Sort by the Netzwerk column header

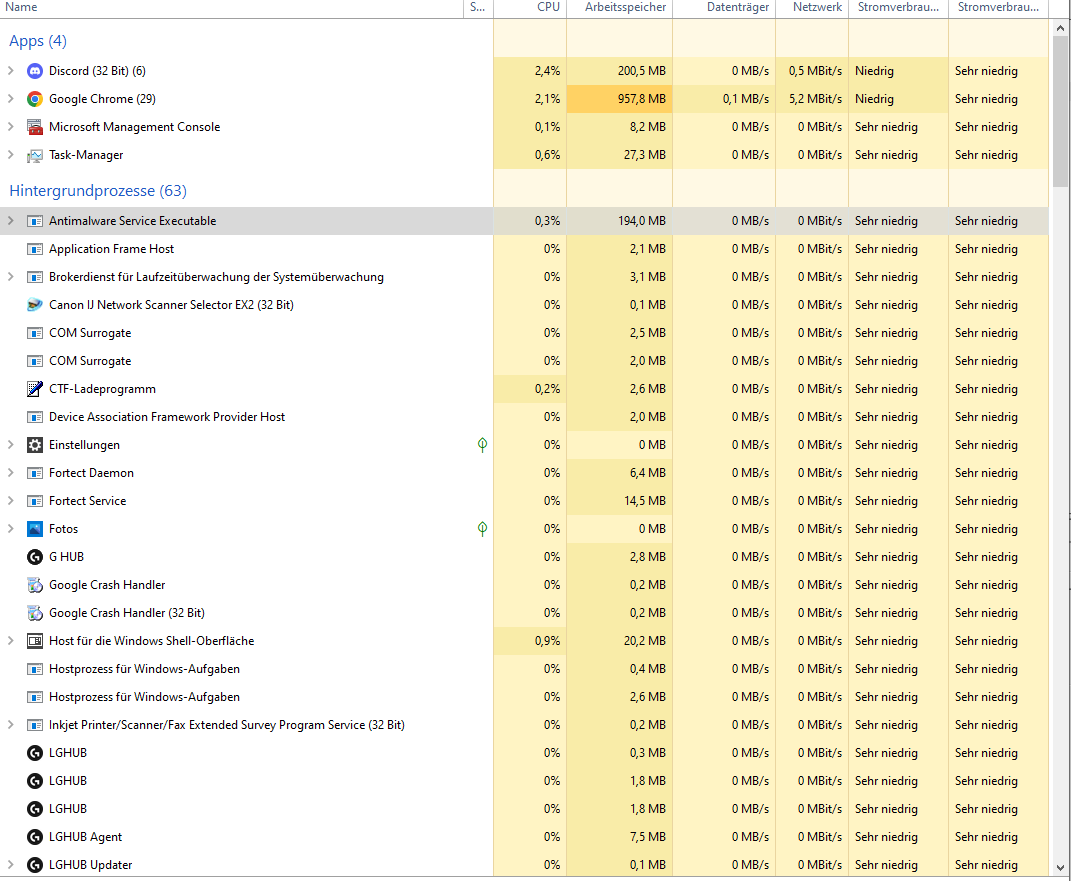tap(812, 8)
